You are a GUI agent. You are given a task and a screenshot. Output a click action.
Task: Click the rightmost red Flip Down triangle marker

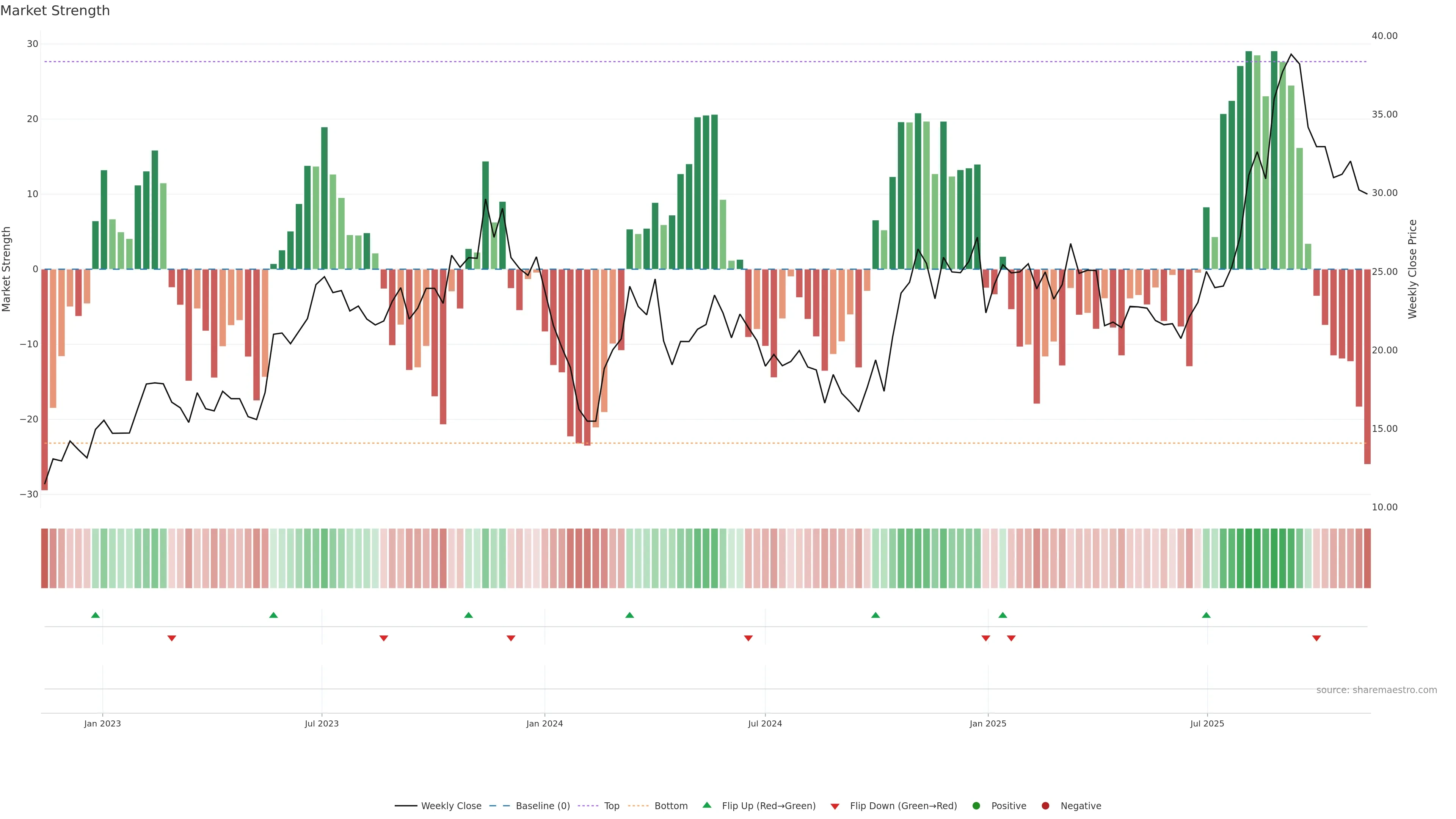(1316, 638)
